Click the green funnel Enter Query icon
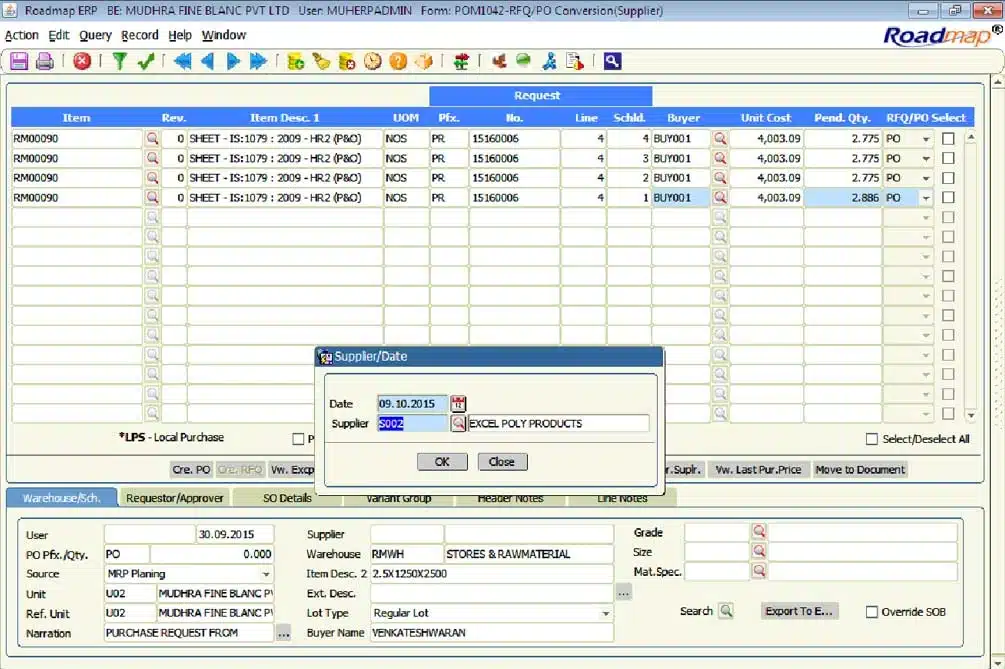This screenshot has height=669, width=1005. coord(119,62)
